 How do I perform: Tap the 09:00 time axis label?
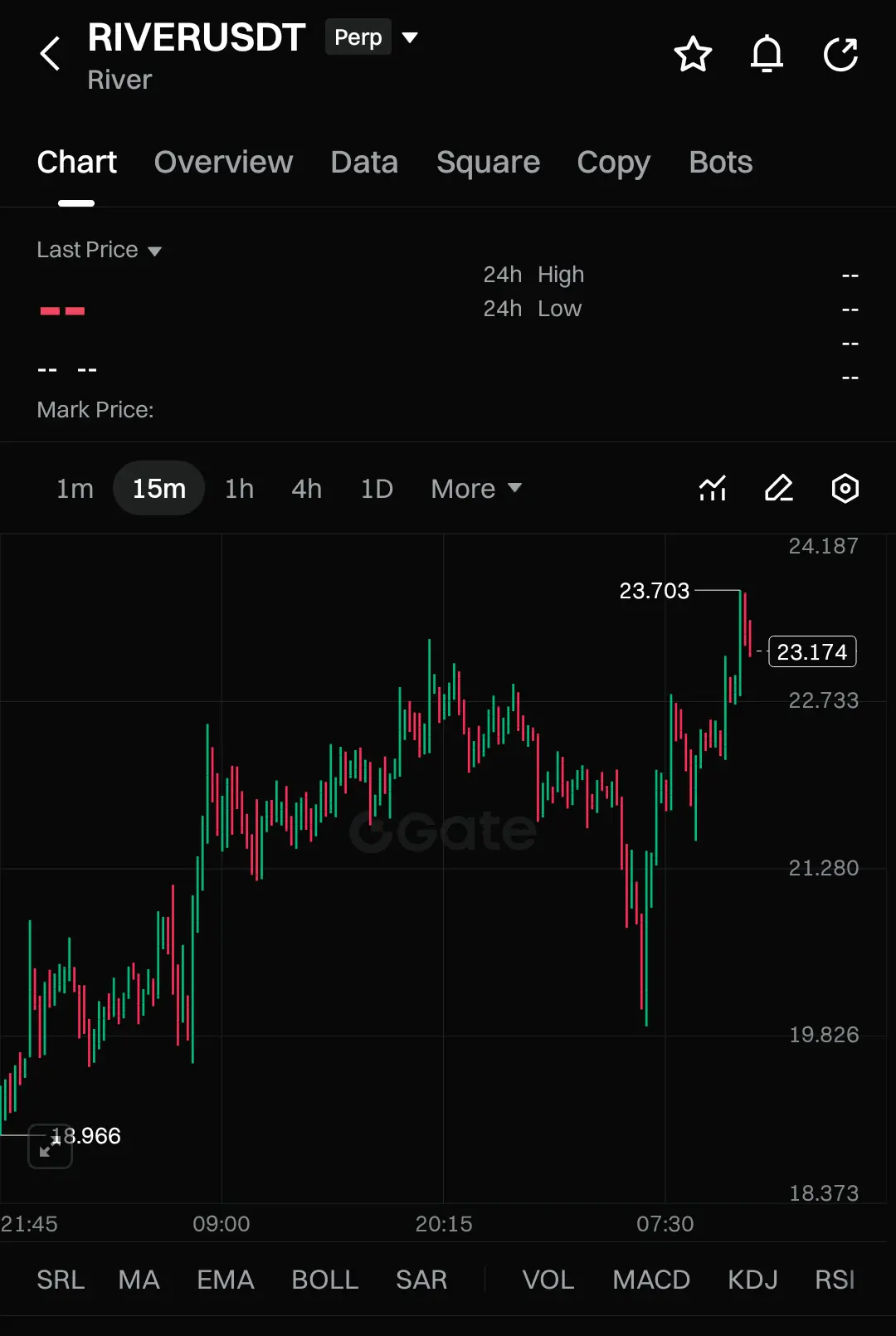[222, 1224]
